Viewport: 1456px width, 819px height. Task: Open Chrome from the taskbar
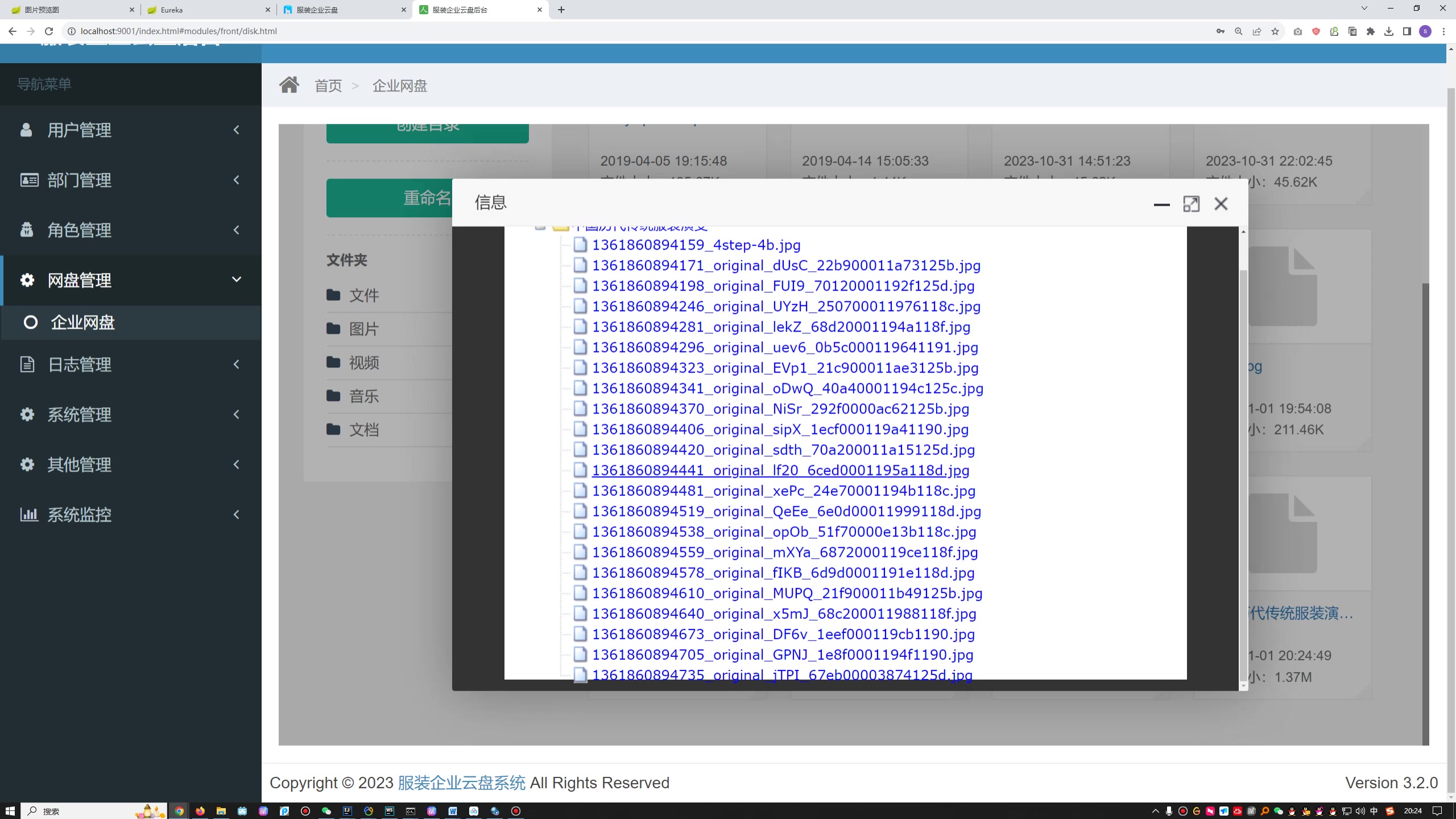(x=179, y=810)
